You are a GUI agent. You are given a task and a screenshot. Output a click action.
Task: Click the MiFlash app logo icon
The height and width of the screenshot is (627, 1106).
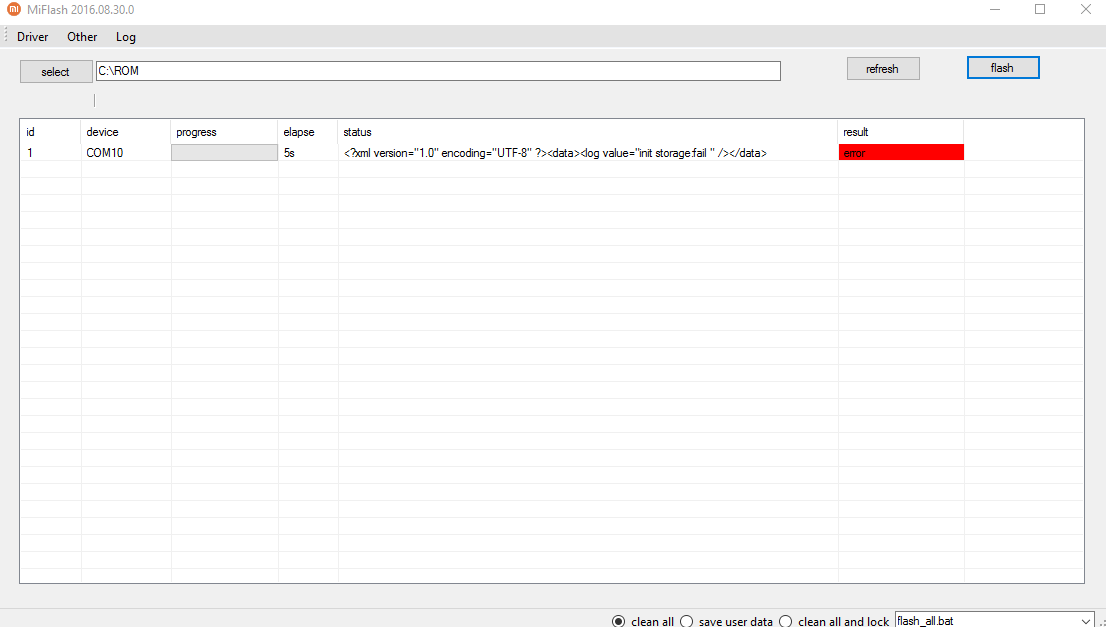[13, 10]
